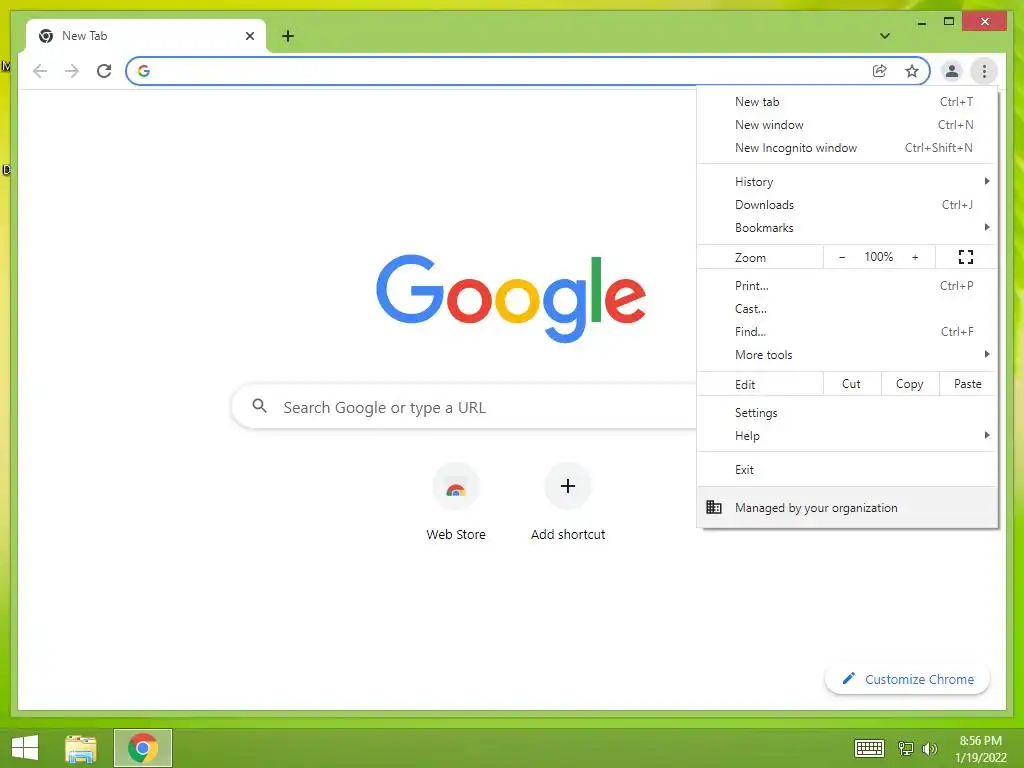Expand the Bookmarks submenu
This screenshot has height=768, width=1024.
click(x=846, y=227)
